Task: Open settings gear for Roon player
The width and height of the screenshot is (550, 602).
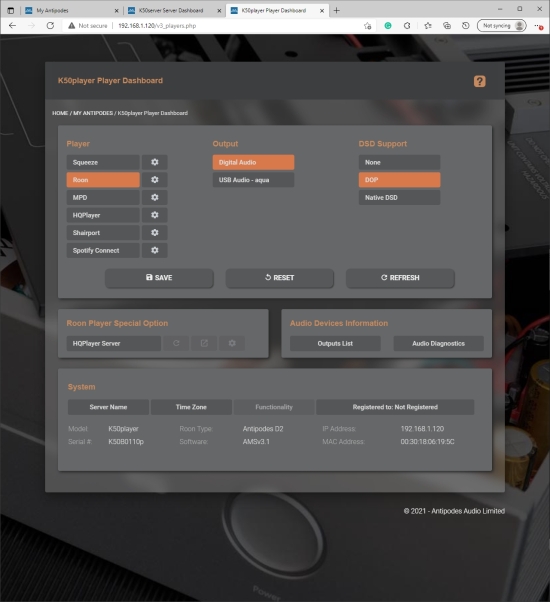Action: click(x=155, y=180)
